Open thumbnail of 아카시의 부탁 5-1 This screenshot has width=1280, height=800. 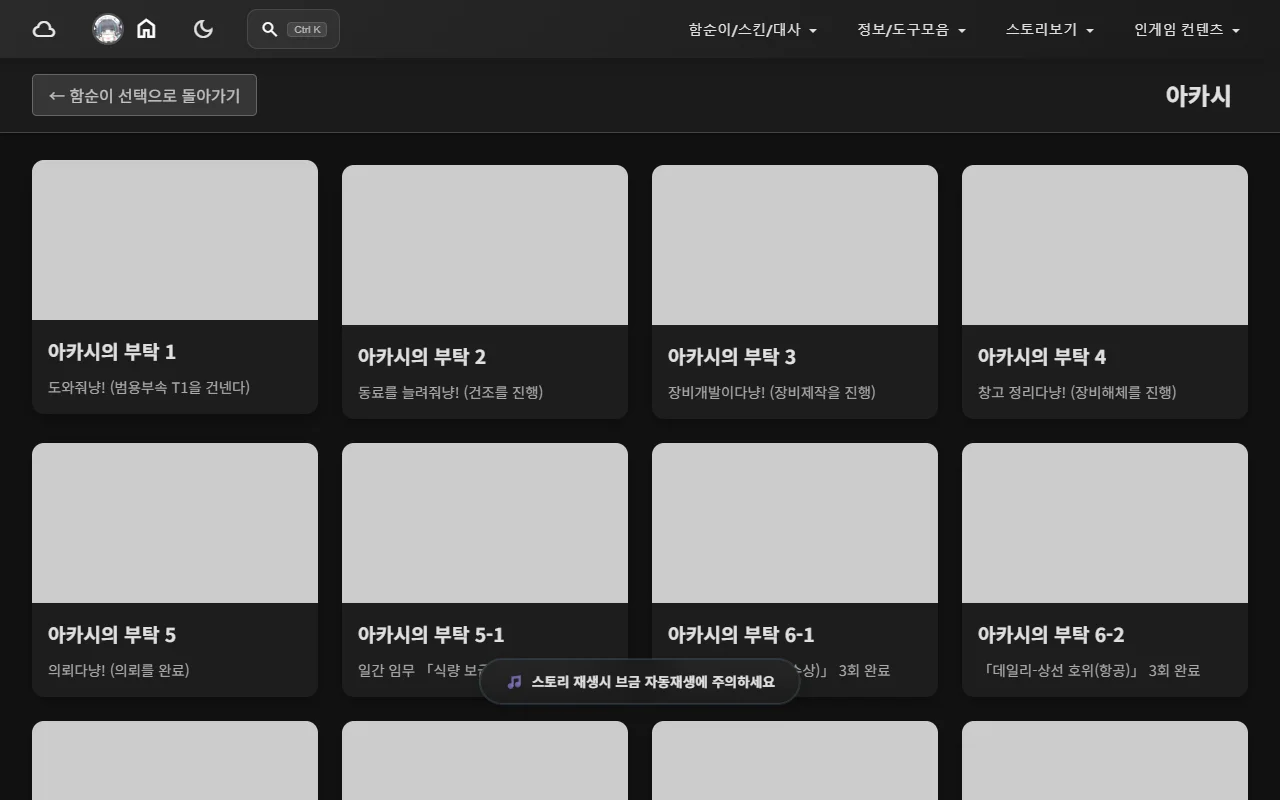pyautogui.click(x=485, y=523)
